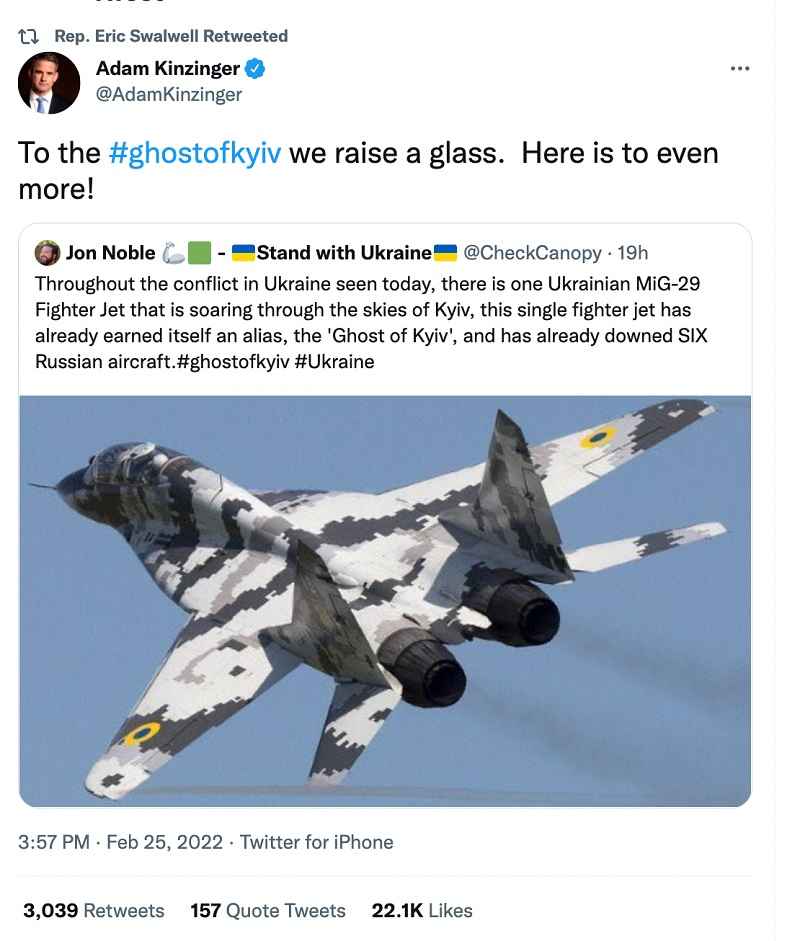This screenshot has width=800, height=941.
Task: Follow the #ghostofkyiv hashtag in main tweet
Action: (x=194, y=153)
